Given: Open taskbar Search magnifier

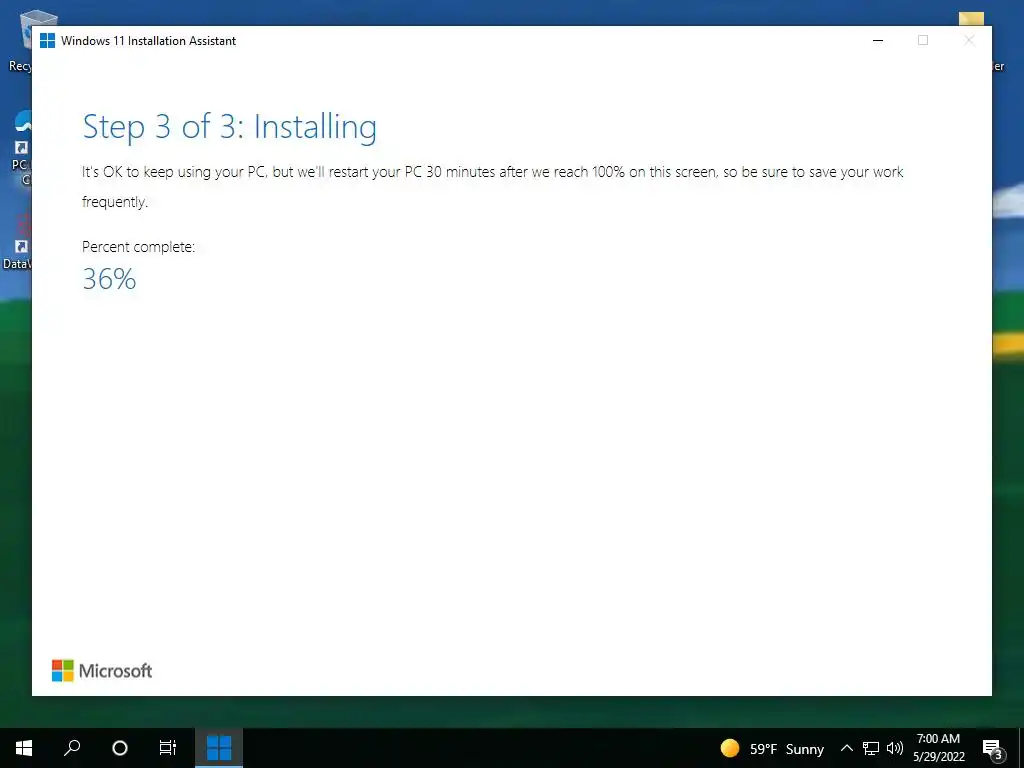Looking at the screenshot, I should coord(72,748).
